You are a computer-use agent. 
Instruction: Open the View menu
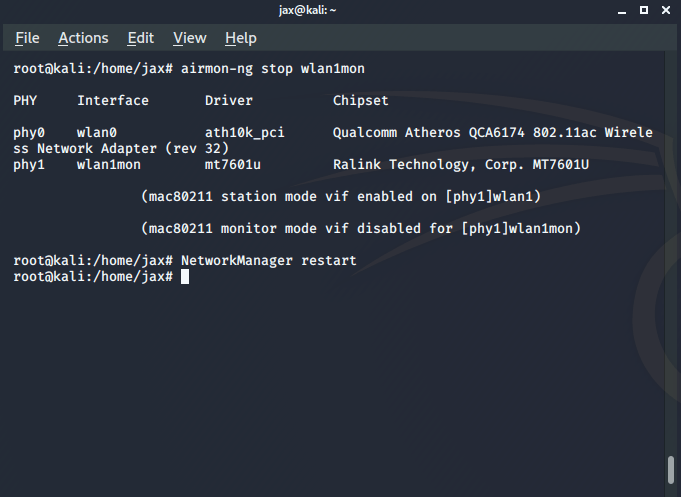pyautogui.click(x=189, y=38)
